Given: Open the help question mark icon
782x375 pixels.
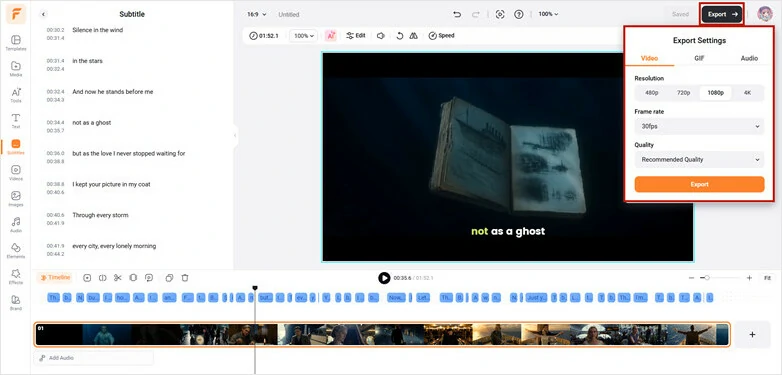Looking at the screenshot, I should click(x=519, y=14).
